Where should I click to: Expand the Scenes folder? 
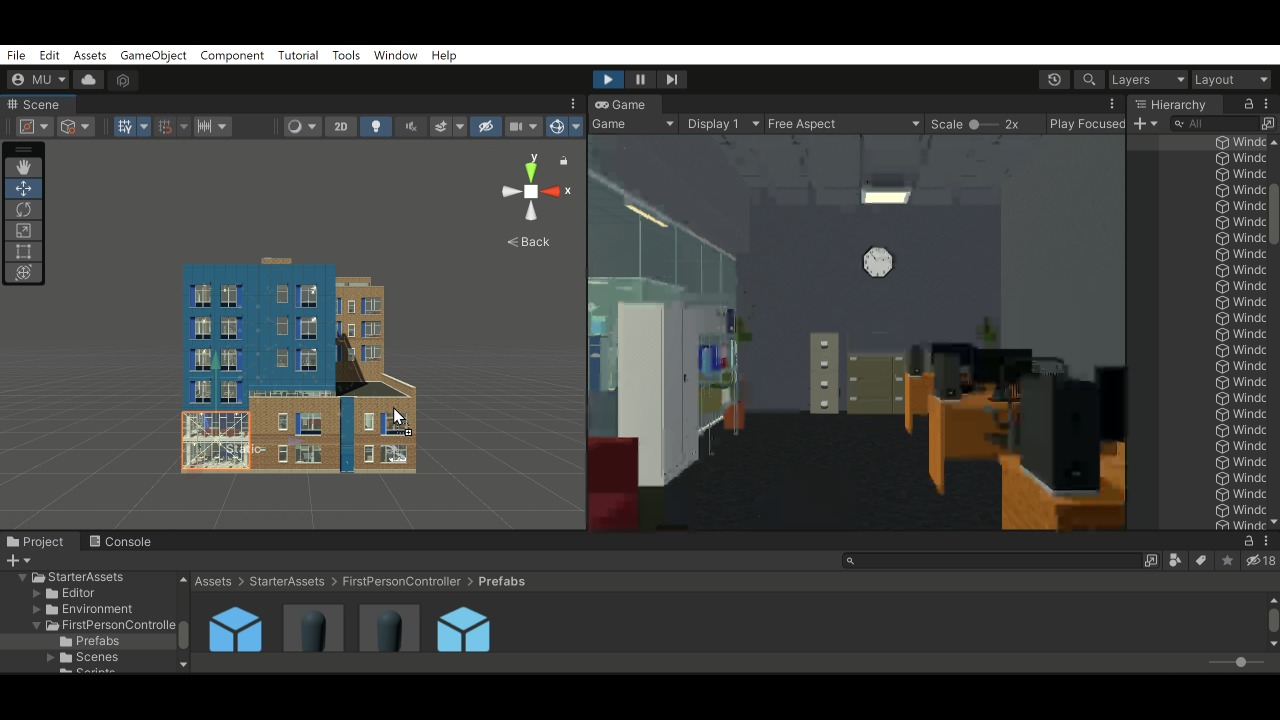(51, 657)
